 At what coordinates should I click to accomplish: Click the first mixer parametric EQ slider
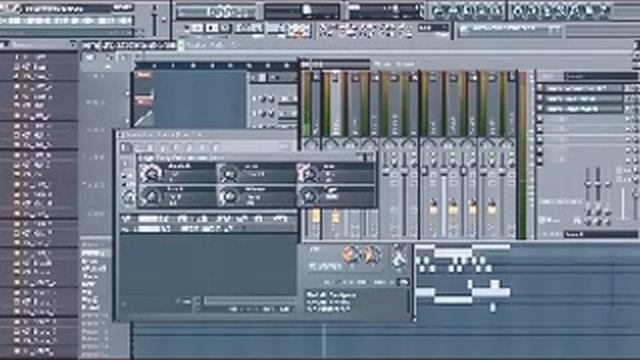click(x=588, y=184)
